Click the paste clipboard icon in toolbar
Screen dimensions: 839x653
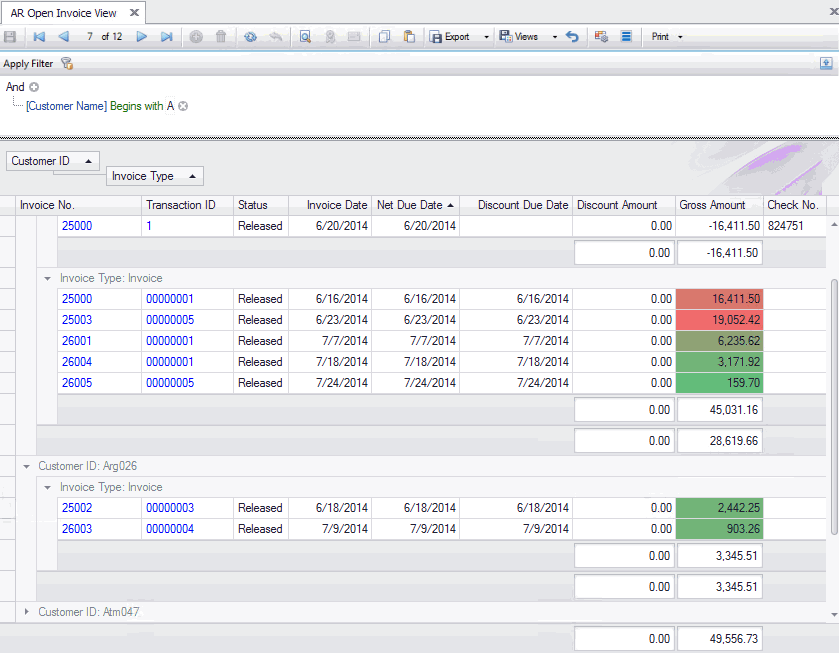pos(409,37)
